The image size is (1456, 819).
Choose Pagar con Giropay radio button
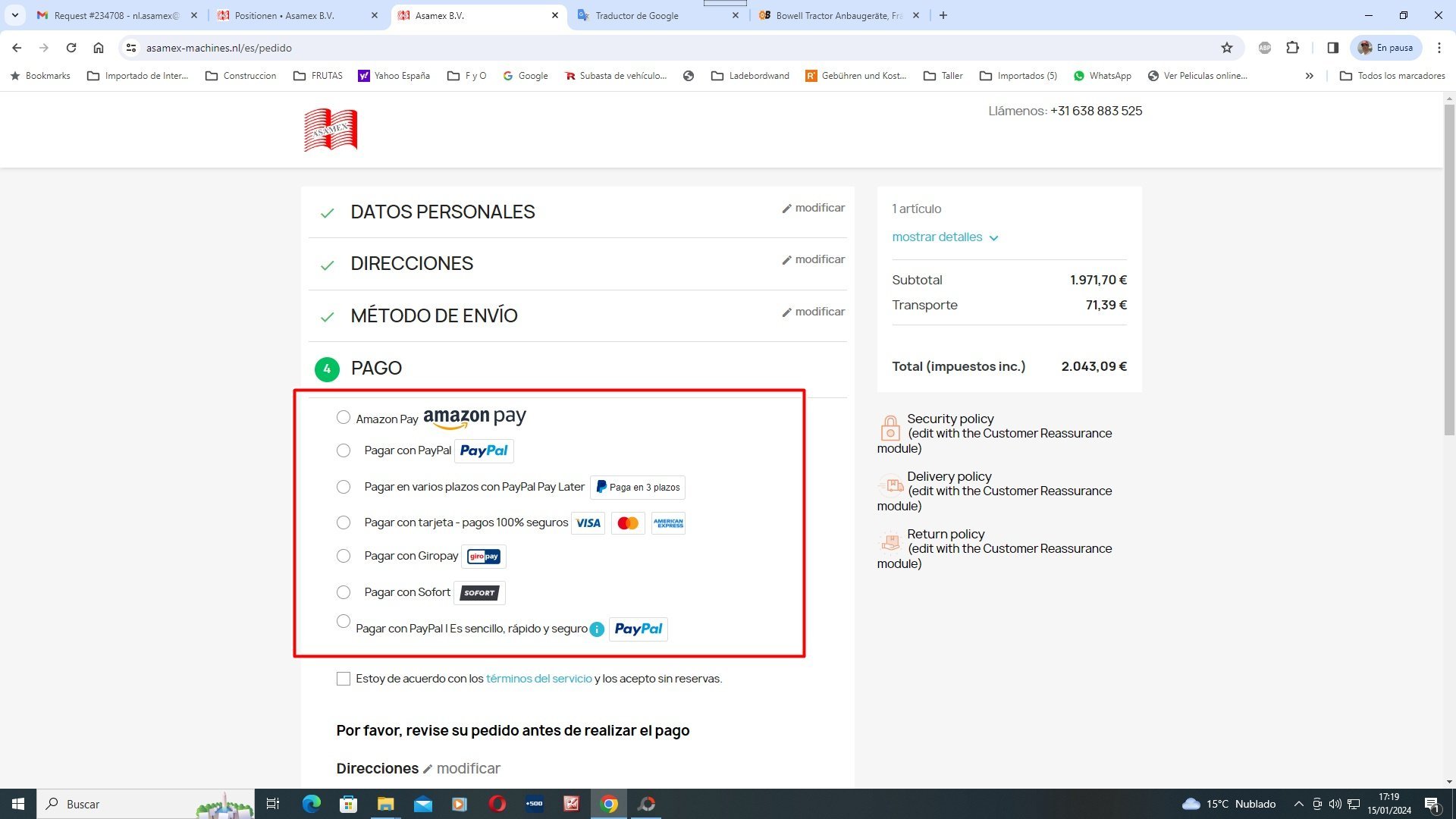[x=344, y=557]
